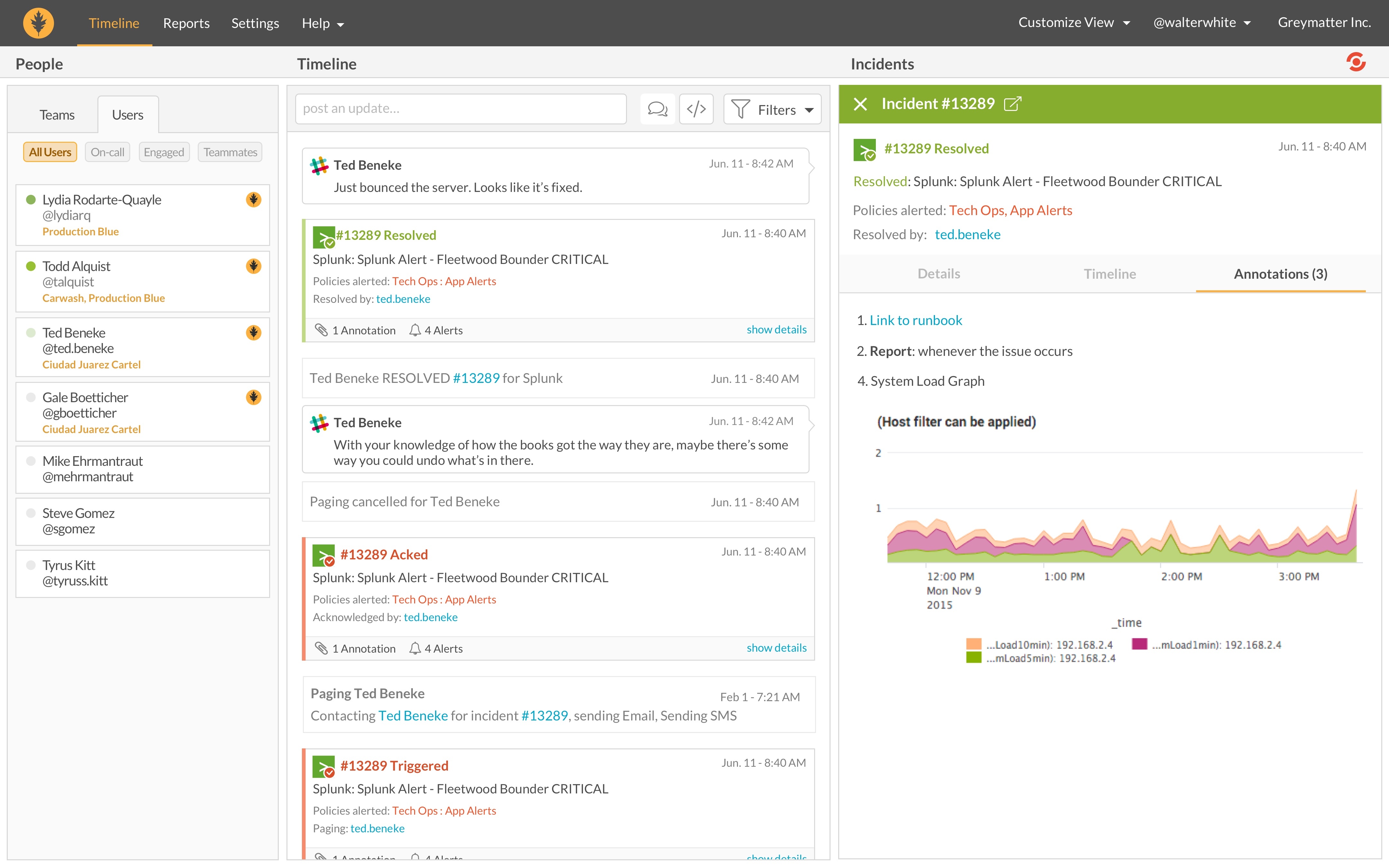Click ted.beneke link in incident panel
This screenshot has height=868, width=1389.
coord(967,234)
